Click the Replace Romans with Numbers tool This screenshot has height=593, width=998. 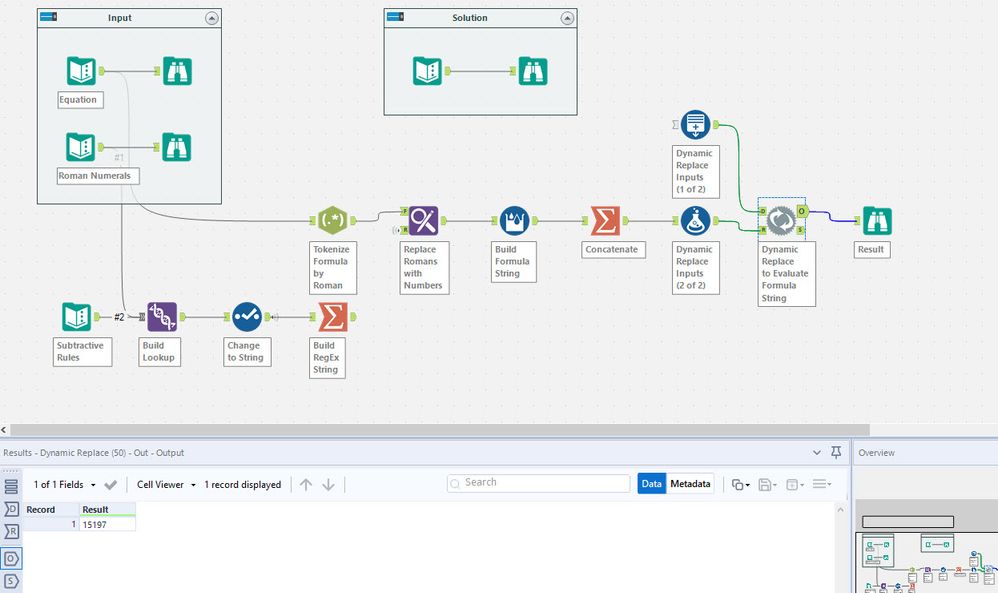click(x=423, y=221)
